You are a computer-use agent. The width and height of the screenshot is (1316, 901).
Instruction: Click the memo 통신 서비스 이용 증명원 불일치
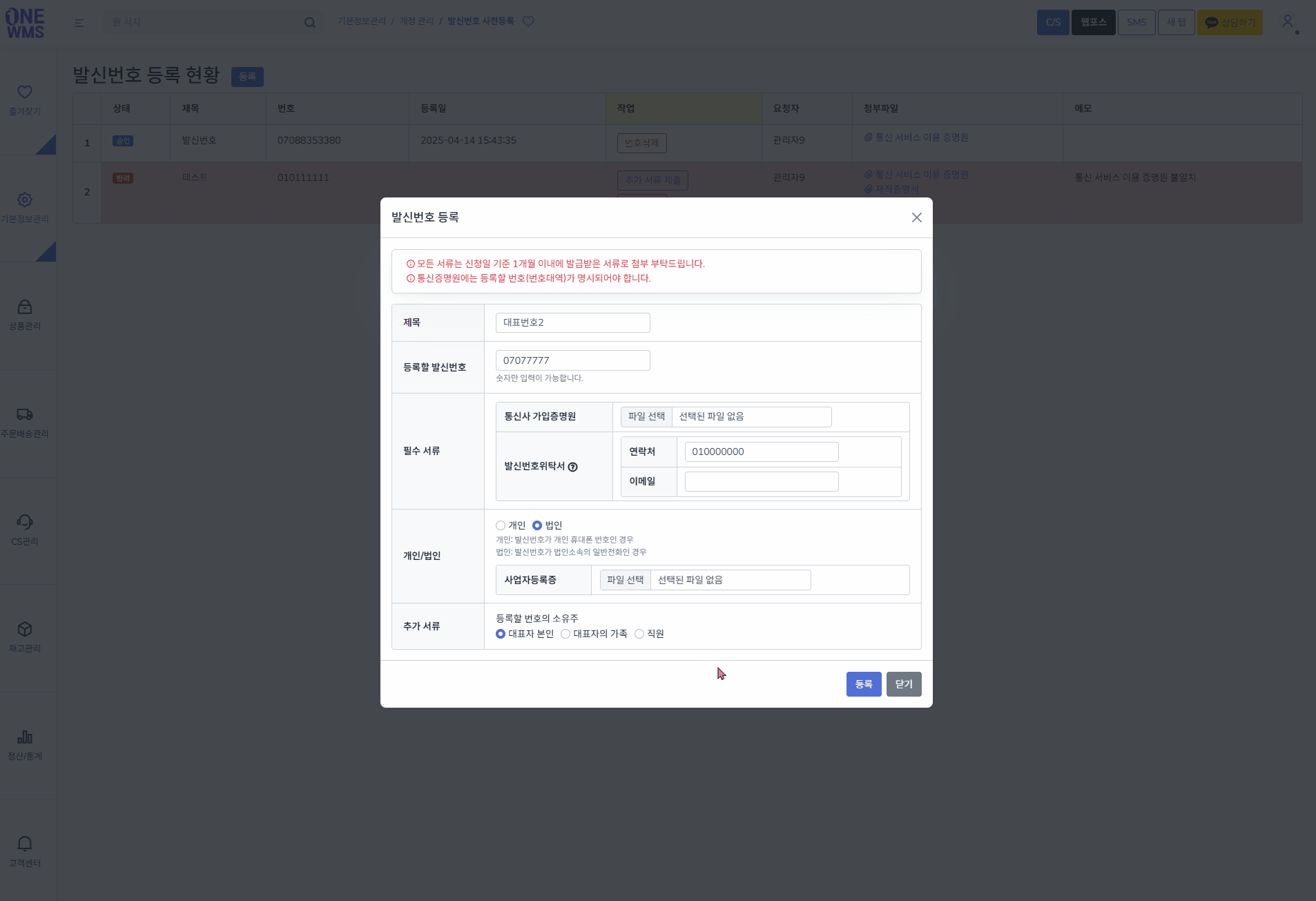(x=1135, y=177)
